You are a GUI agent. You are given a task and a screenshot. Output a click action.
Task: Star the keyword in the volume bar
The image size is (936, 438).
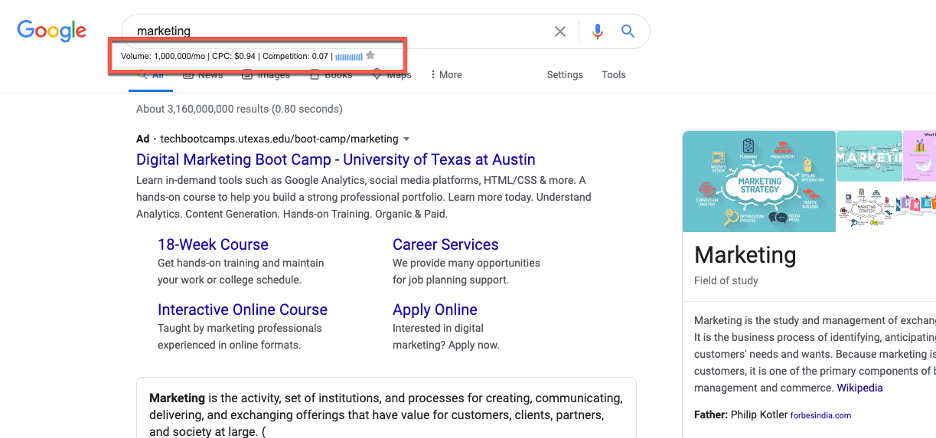pyautogui.click(x=370, y=56)
